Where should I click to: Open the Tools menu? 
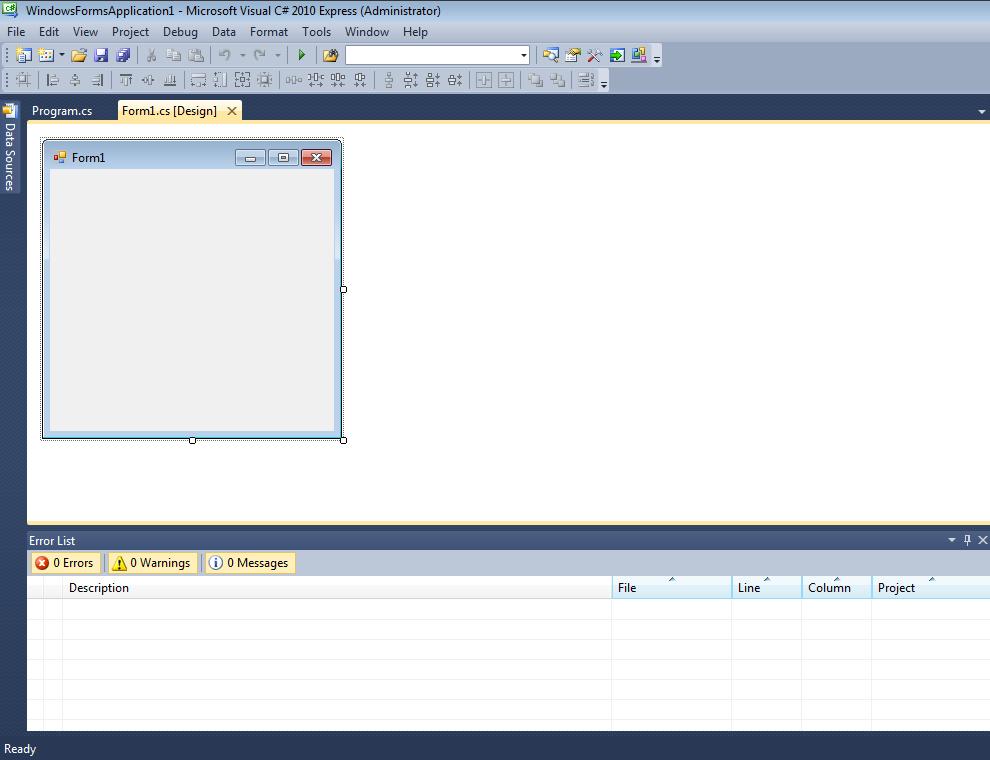(x=316, y=32)
